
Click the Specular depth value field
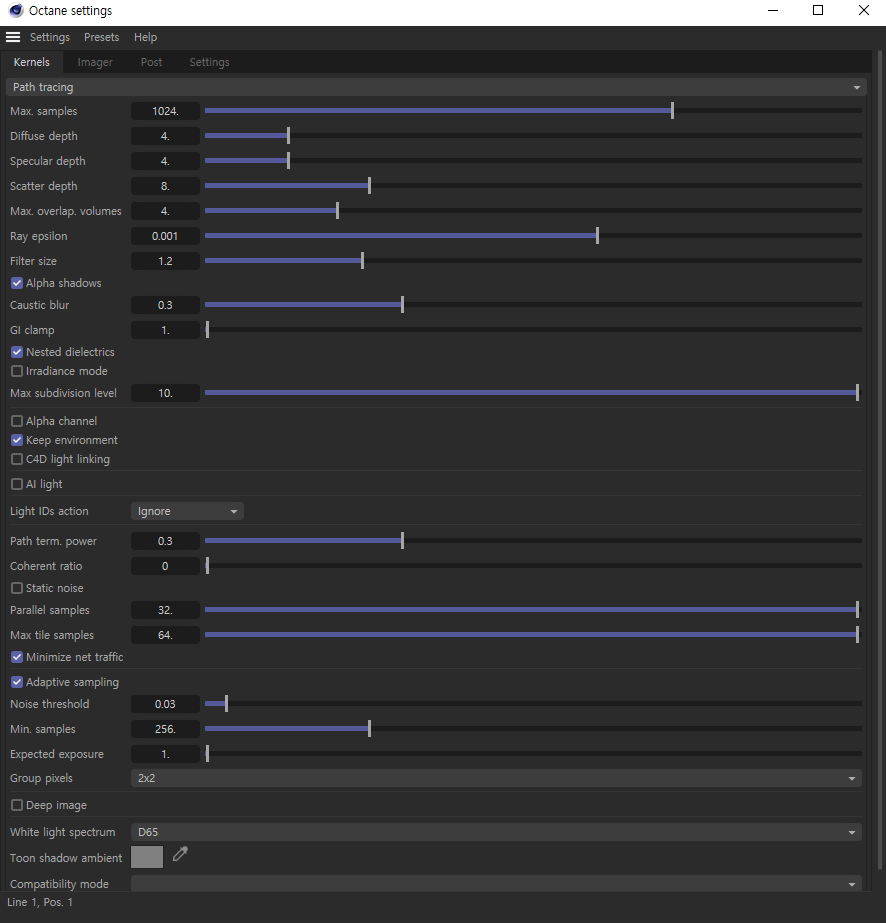(x=165, y=161)
